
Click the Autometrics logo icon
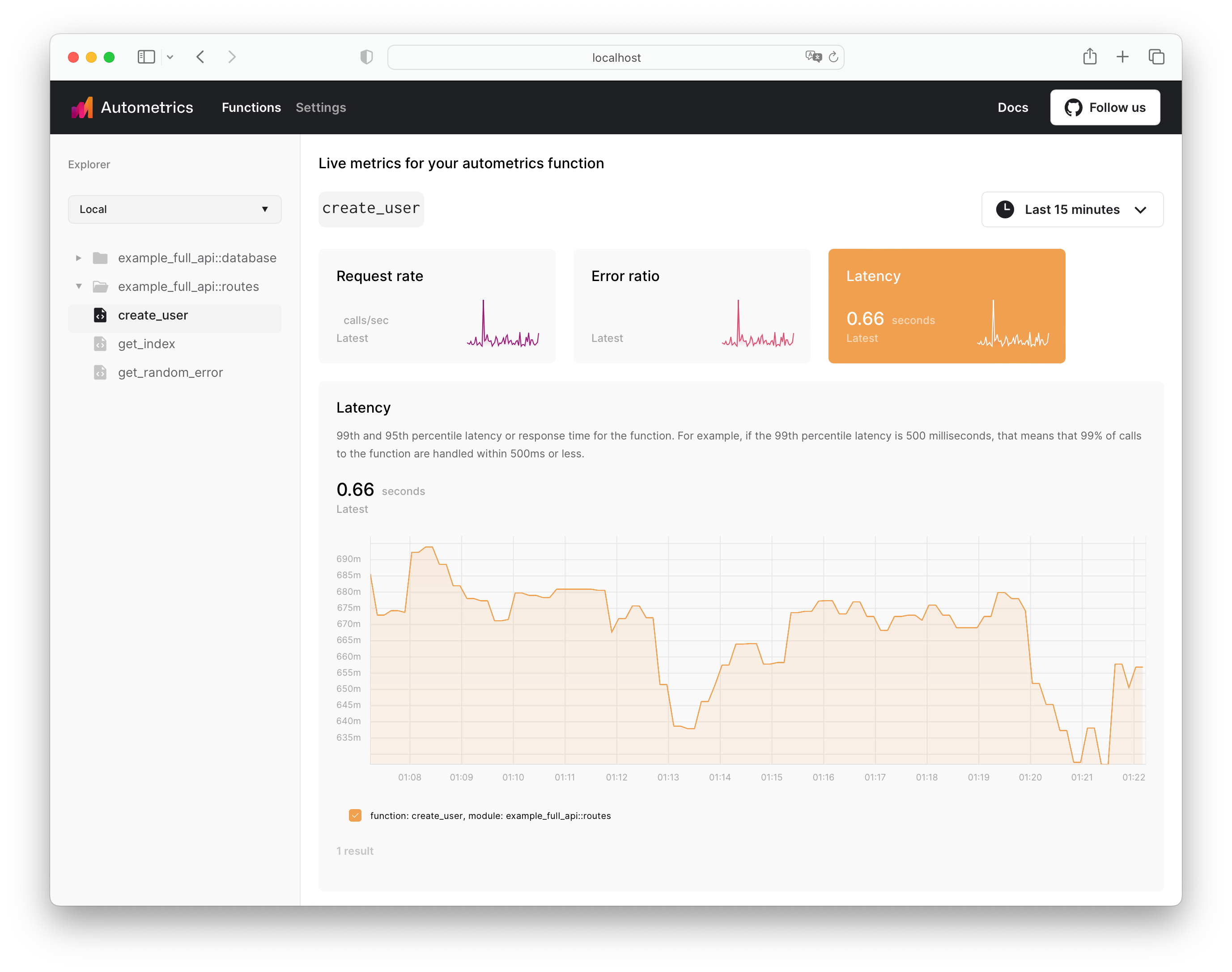pyautogui.click(x=83, y=107)
